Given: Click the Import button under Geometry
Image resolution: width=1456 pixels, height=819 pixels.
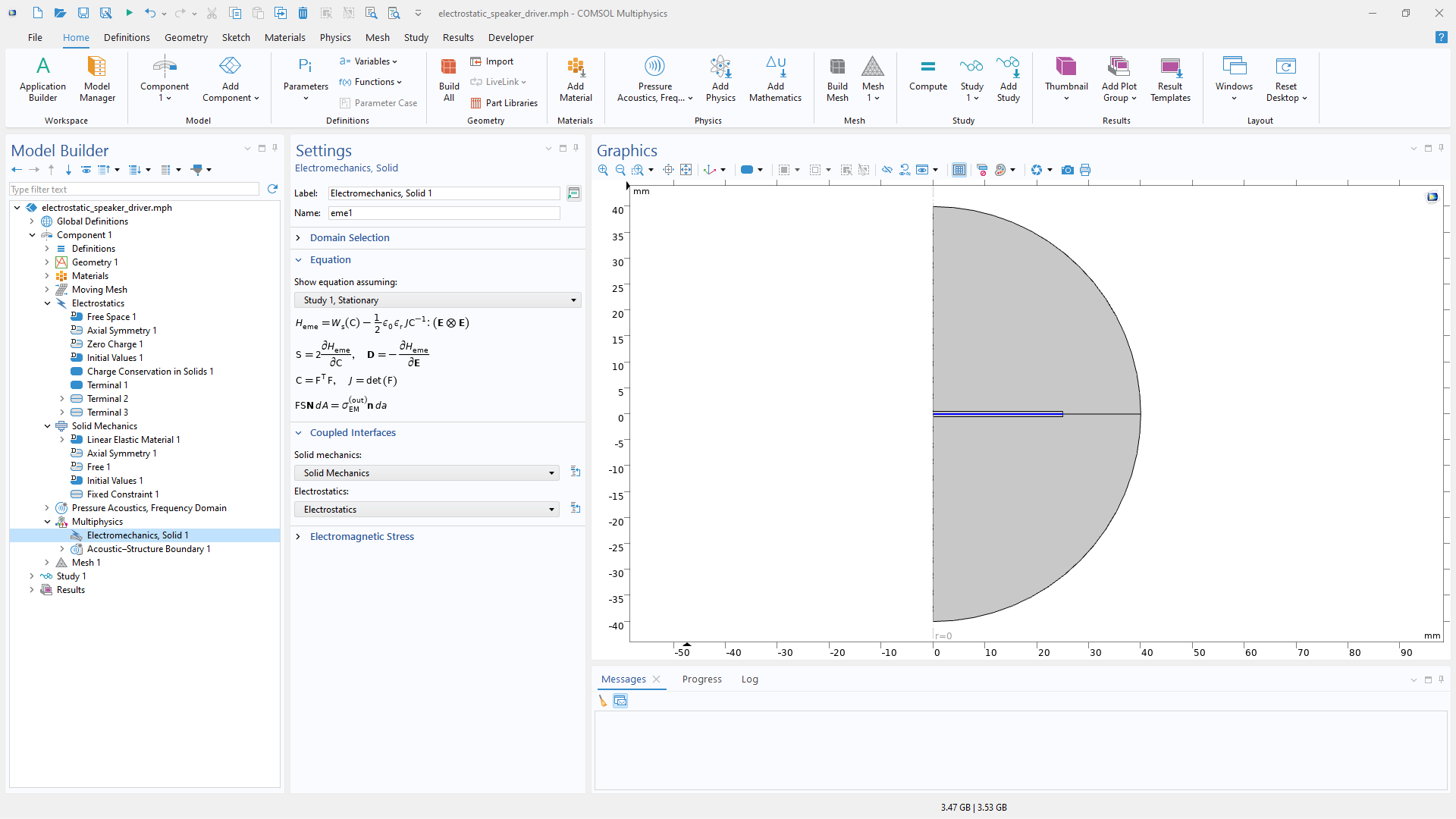Looking at the screenshot, I should pyautogui.click(x=492, y=61).
